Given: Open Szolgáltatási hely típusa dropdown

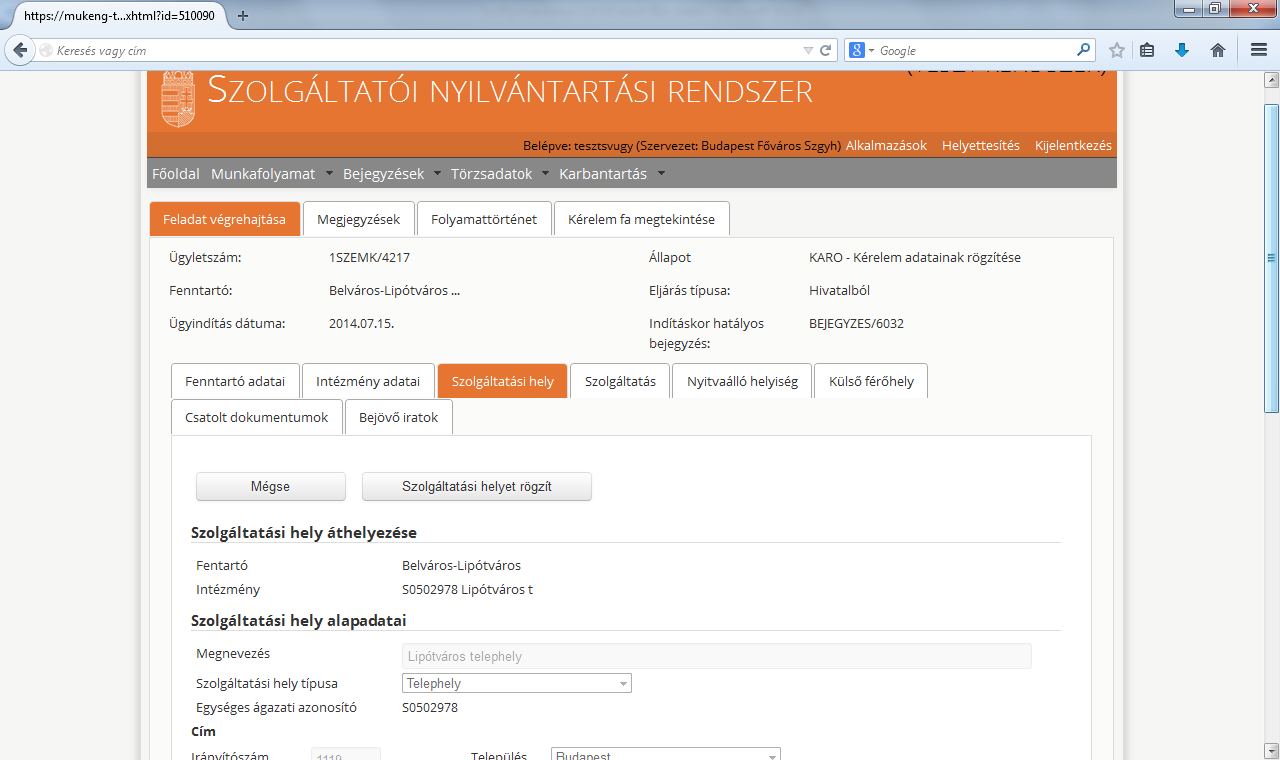Looking at the screenshot, I should tap(517, 684).
